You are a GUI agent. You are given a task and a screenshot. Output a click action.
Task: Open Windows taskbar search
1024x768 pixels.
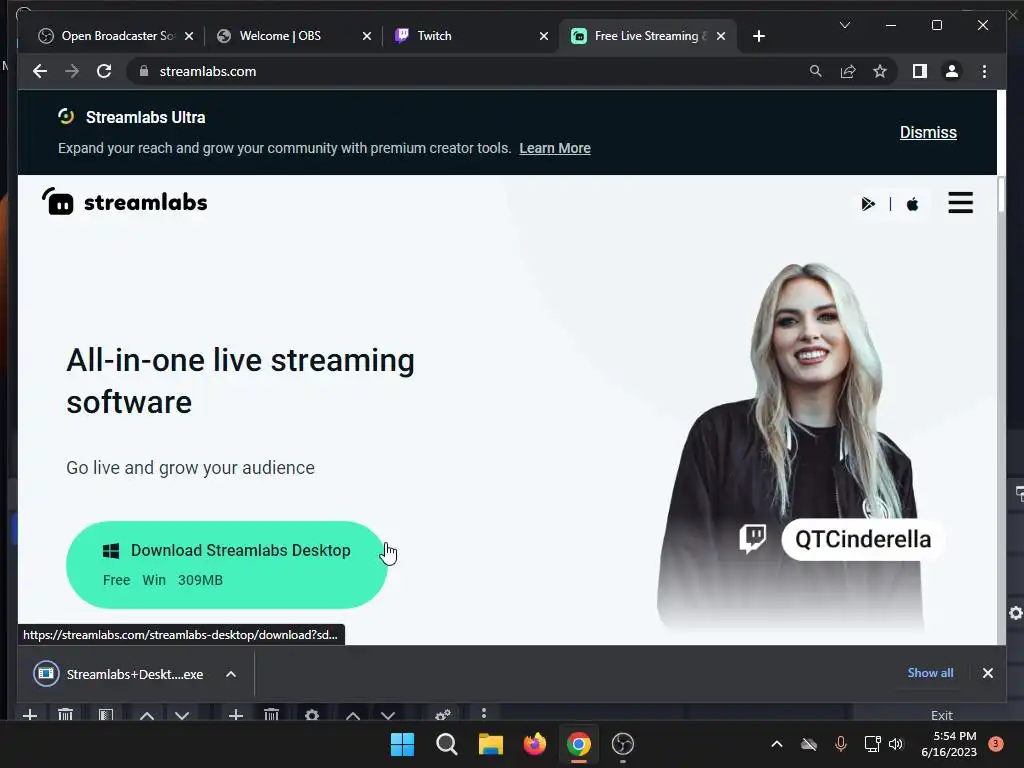(x=447, y=744)
